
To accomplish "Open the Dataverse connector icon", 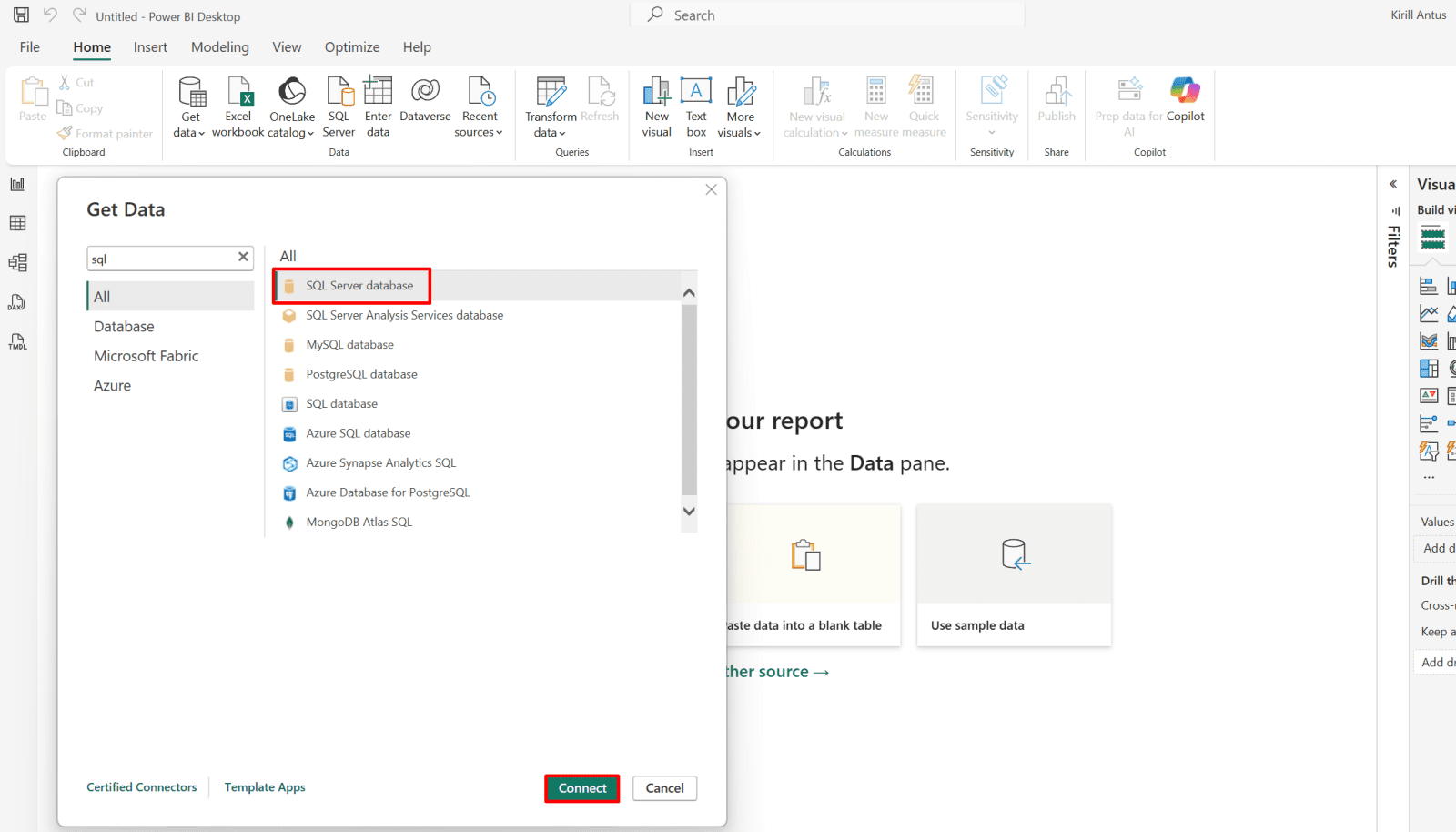I will point(425,93).
